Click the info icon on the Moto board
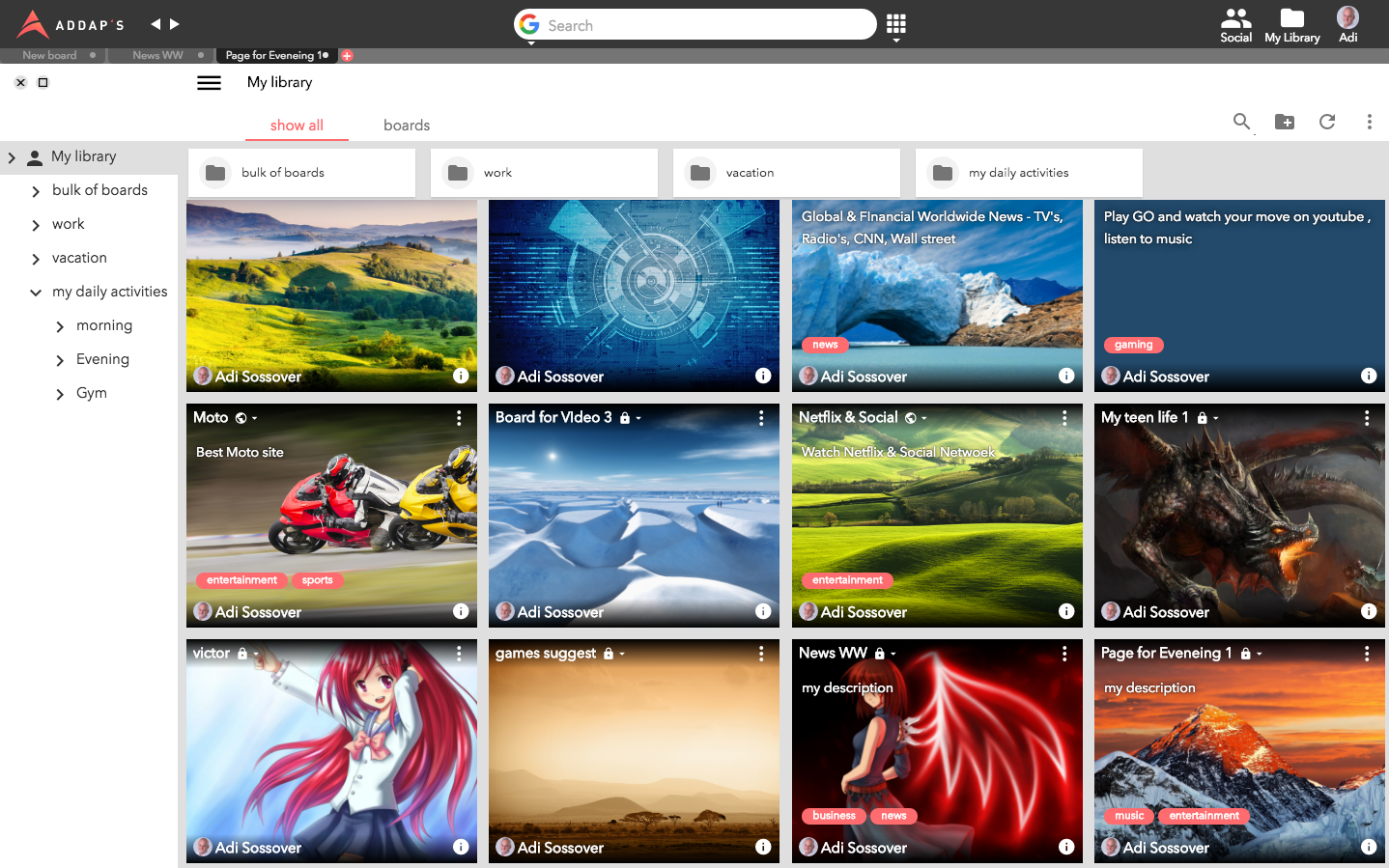 pyautogui.click(x=461, y=611)
